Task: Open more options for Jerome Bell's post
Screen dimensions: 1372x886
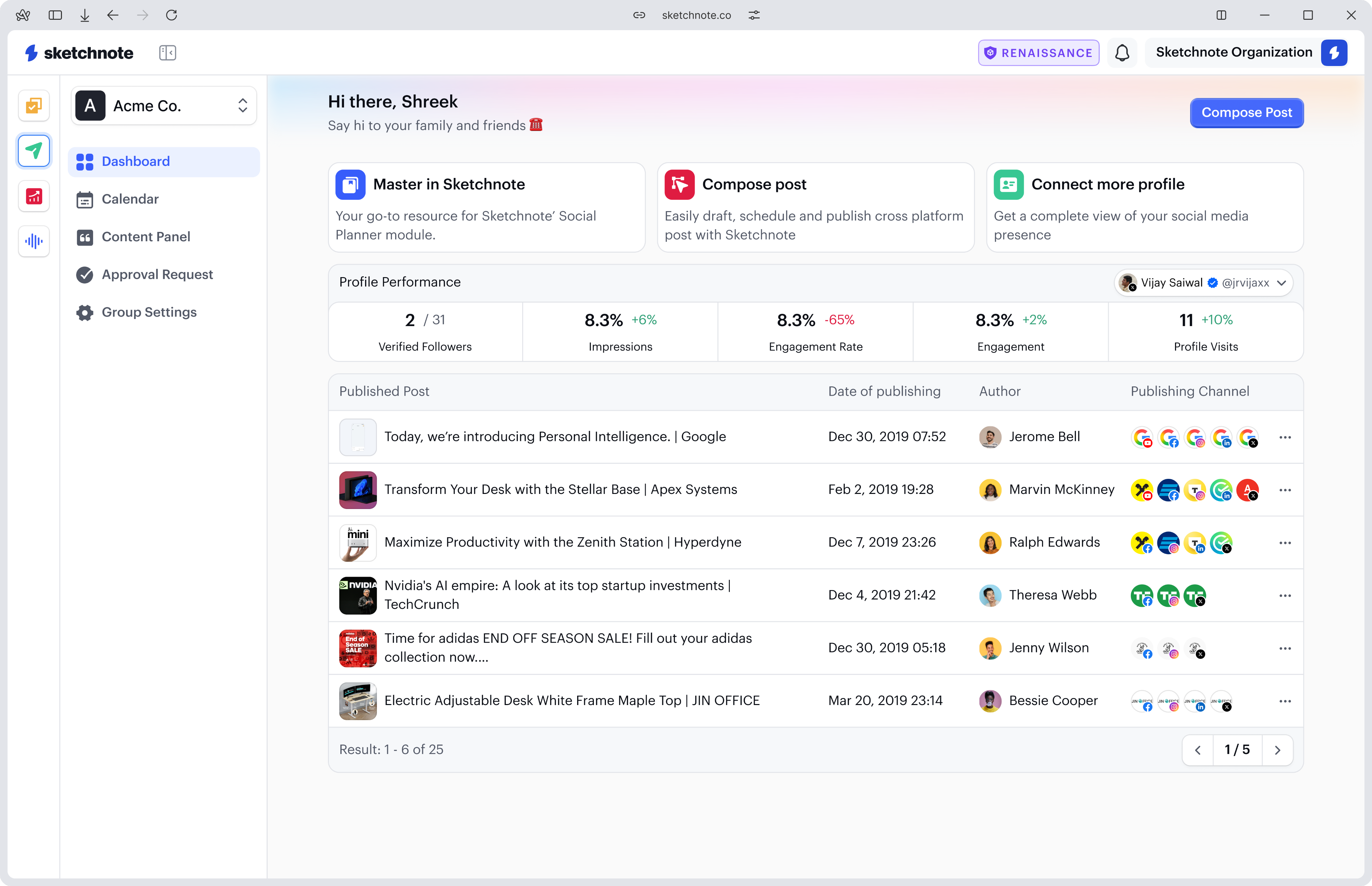Action: (1285, 437)
